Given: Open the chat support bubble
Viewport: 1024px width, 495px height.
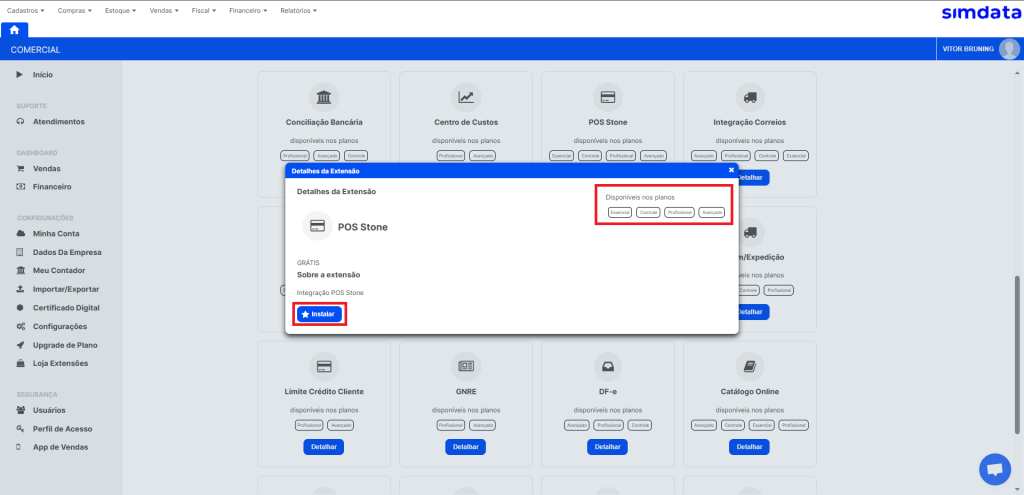Looking at the screenshot, I should pyautogui.click(x=995, y=469).
